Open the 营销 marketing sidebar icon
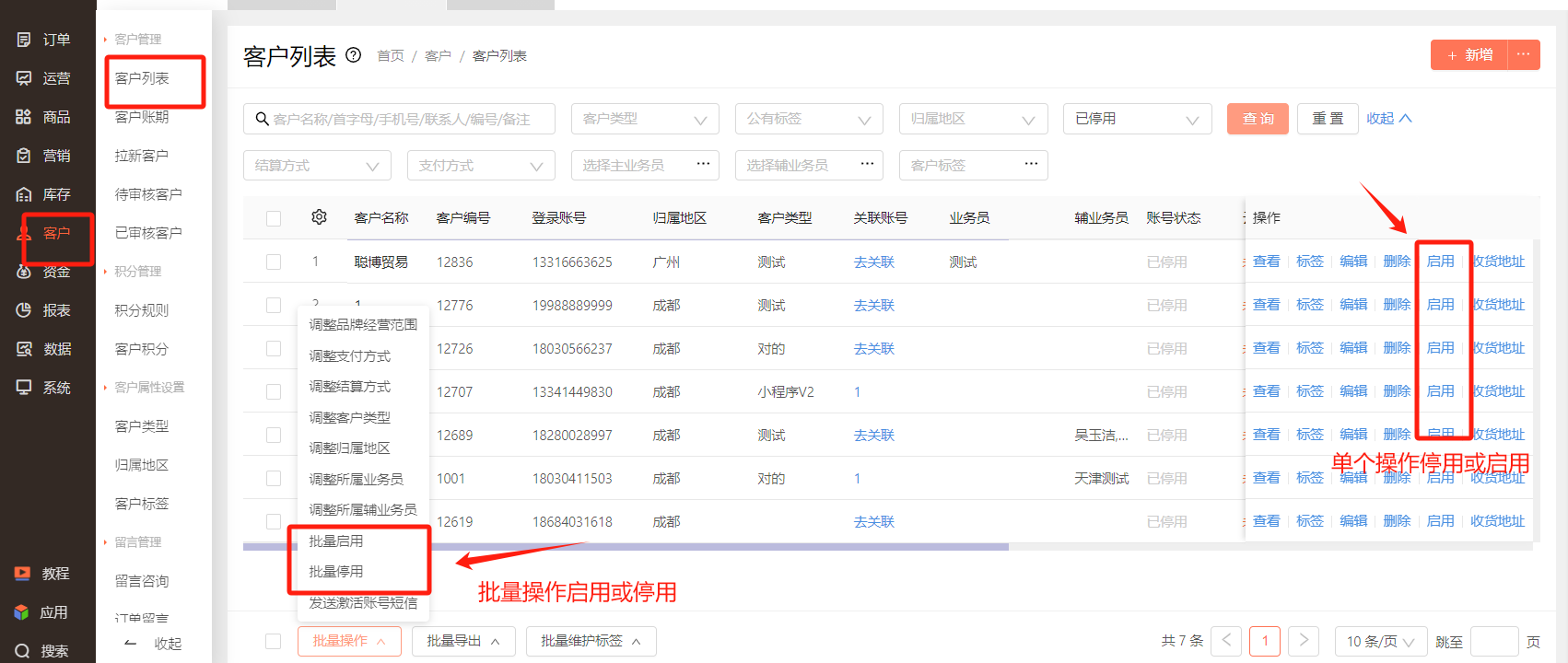 pyautogui.click(x=24, y=156)
